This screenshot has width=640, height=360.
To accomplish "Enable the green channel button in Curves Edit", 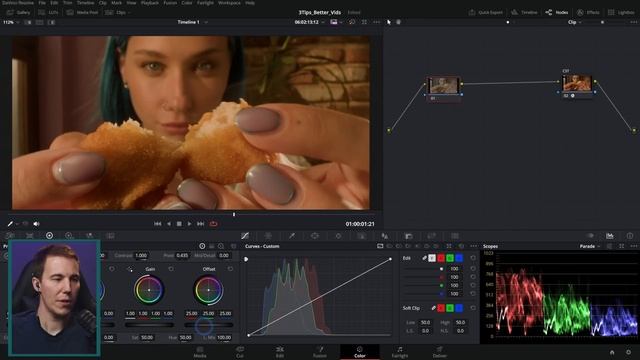I will pyautogui.click(x=450, y=258).
